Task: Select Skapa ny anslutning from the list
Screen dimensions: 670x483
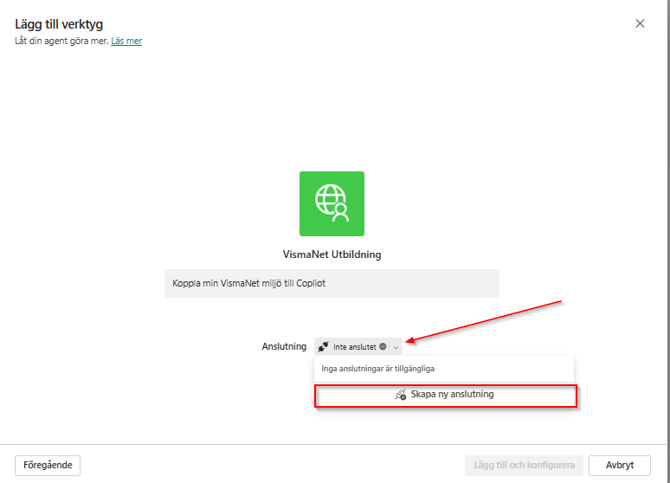Action: pos(446,396)
